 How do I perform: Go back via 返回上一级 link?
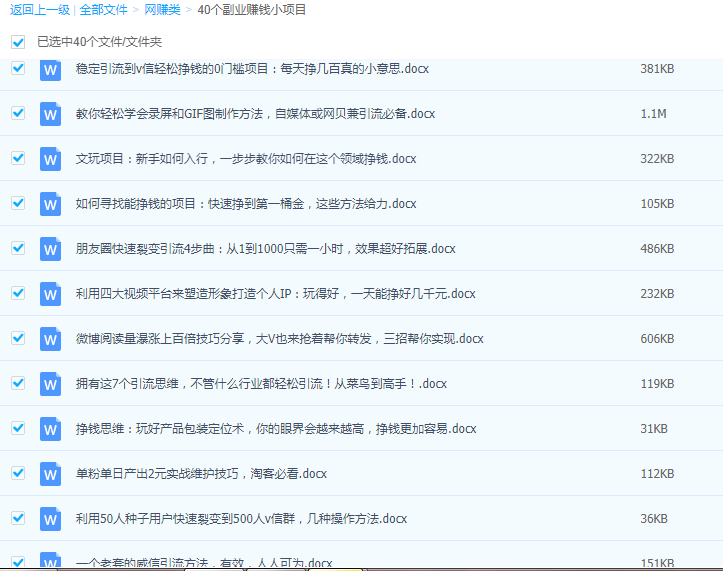(40, 10)
